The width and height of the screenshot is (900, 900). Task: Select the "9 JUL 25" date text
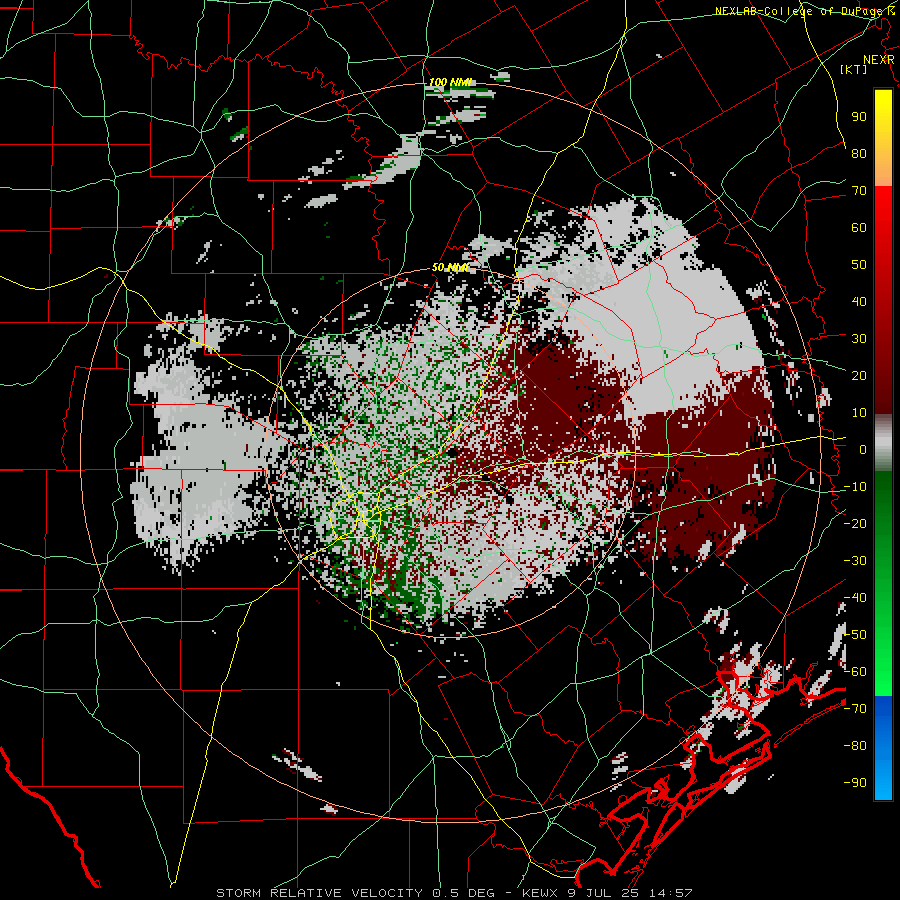[603, 893]
